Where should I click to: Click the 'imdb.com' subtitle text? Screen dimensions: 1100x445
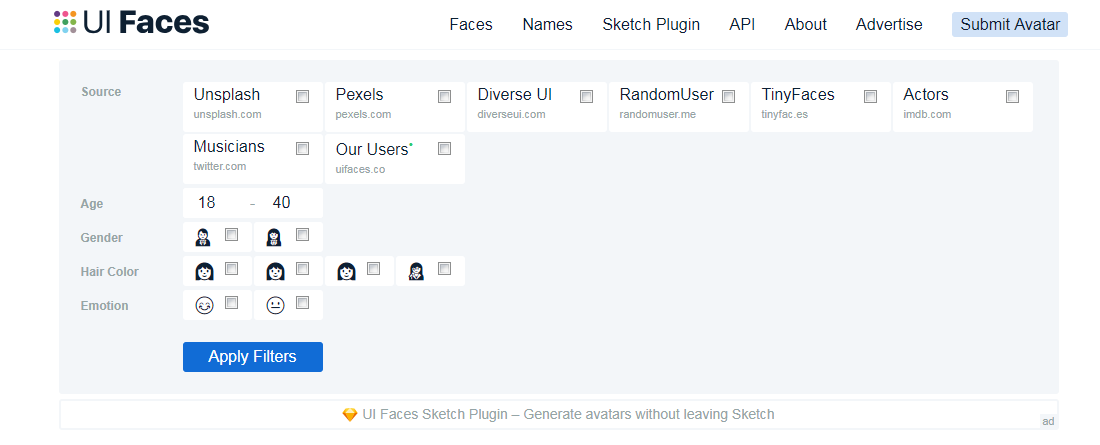point(927,114)
